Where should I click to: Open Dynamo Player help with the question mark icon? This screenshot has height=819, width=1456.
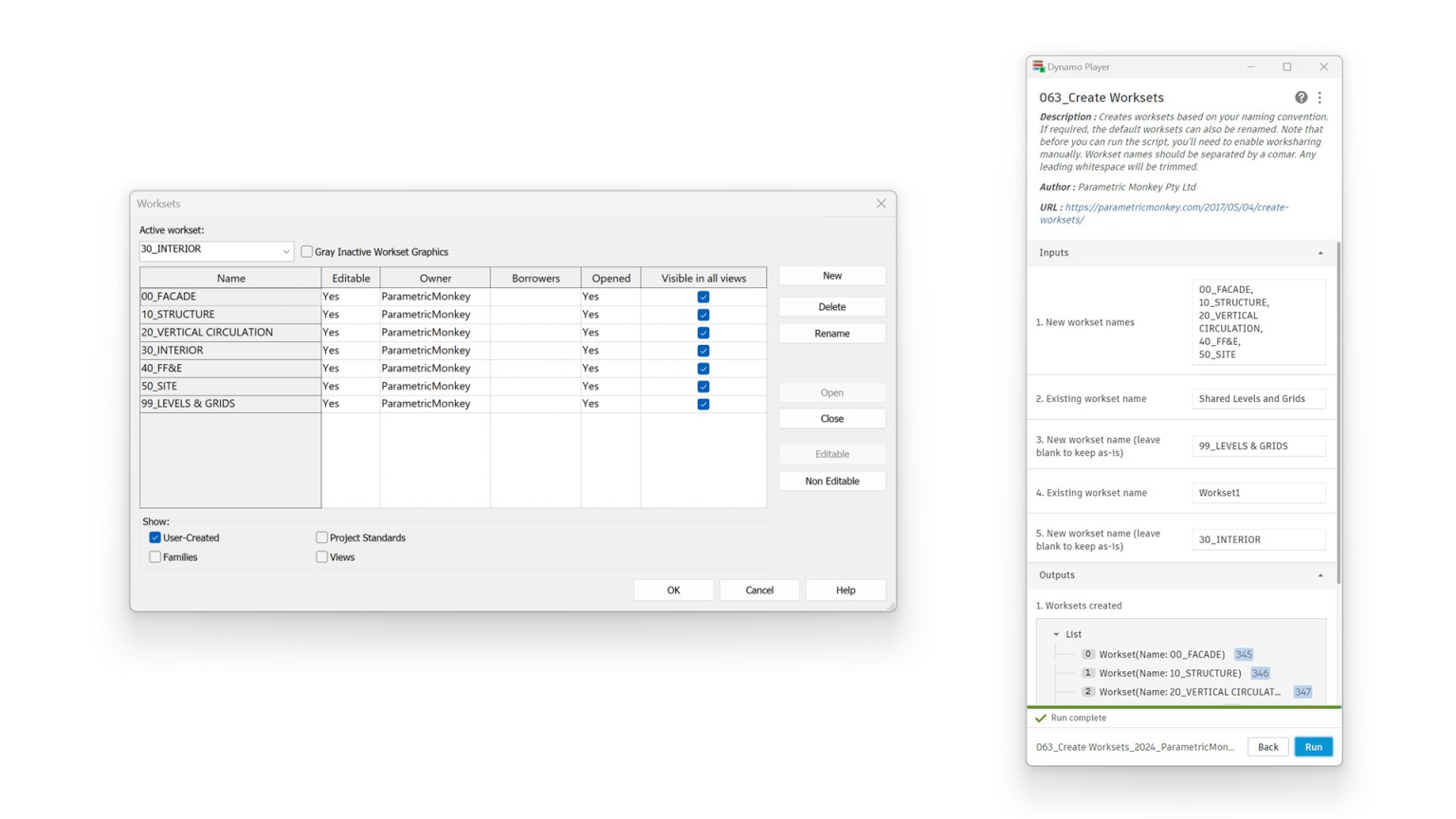(x=1300, y=98)
